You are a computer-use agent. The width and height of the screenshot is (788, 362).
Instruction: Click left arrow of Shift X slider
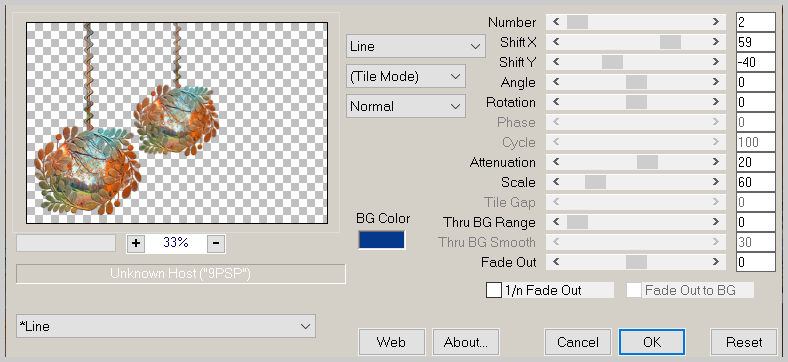(x=556, y=42)
